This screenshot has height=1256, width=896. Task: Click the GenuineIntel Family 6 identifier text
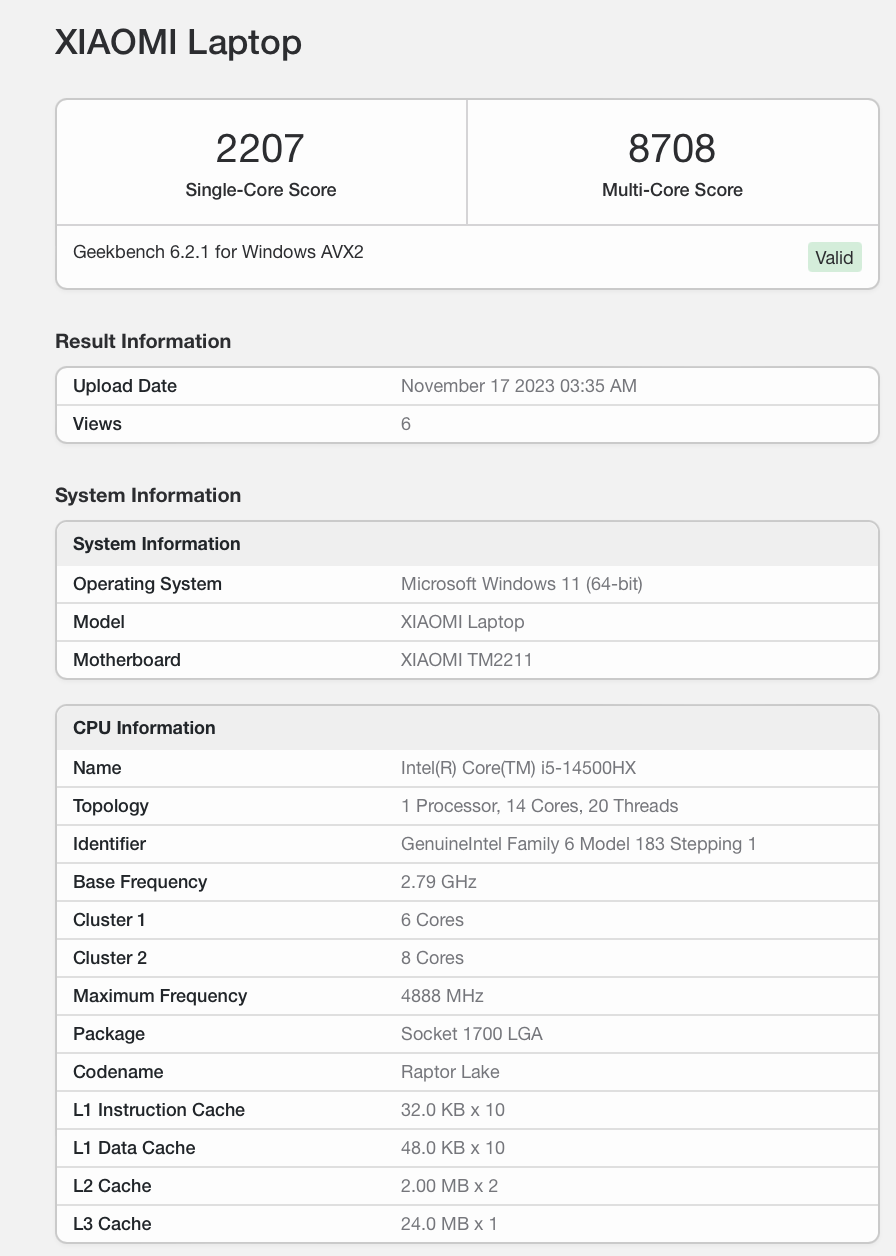578,844
